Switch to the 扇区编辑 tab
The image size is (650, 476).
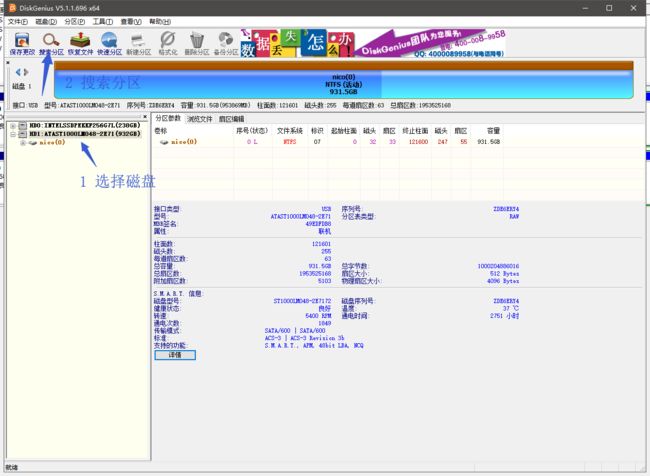[x=231, y=119]
